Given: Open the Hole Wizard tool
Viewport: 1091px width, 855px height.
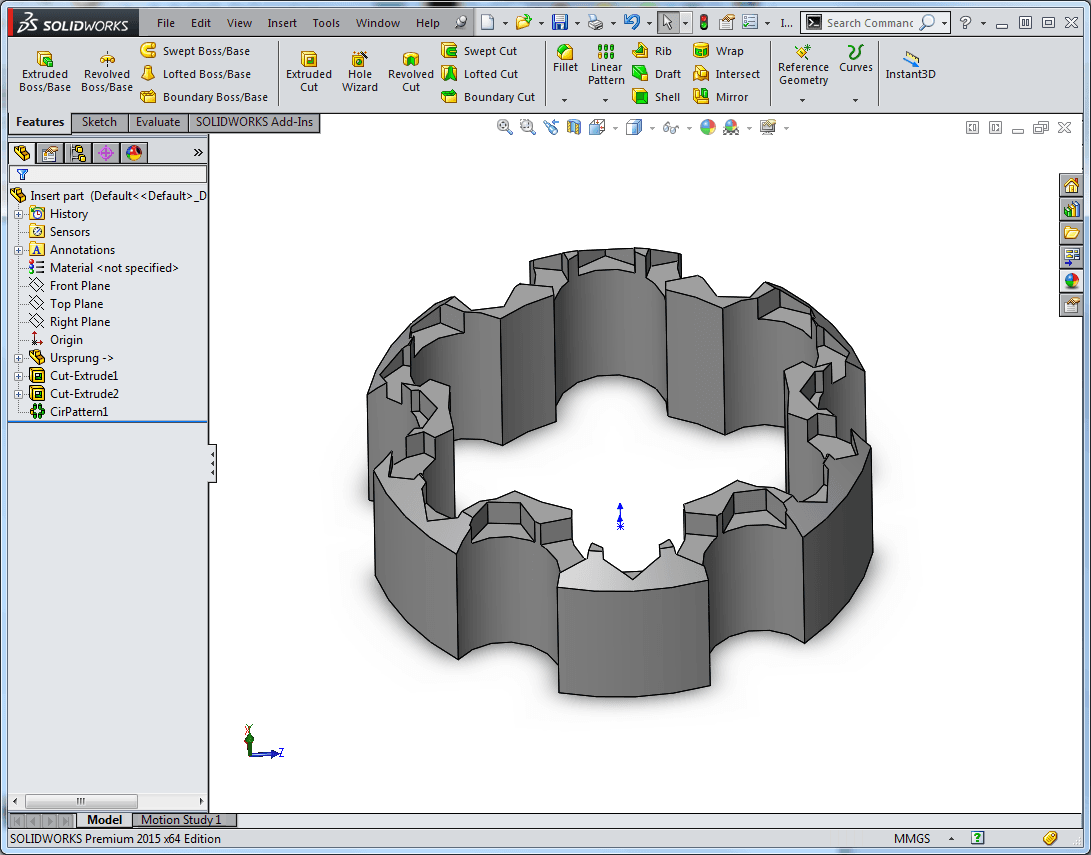Looking at the screenshot, I should pyautogui.click(x=359, y=72).
